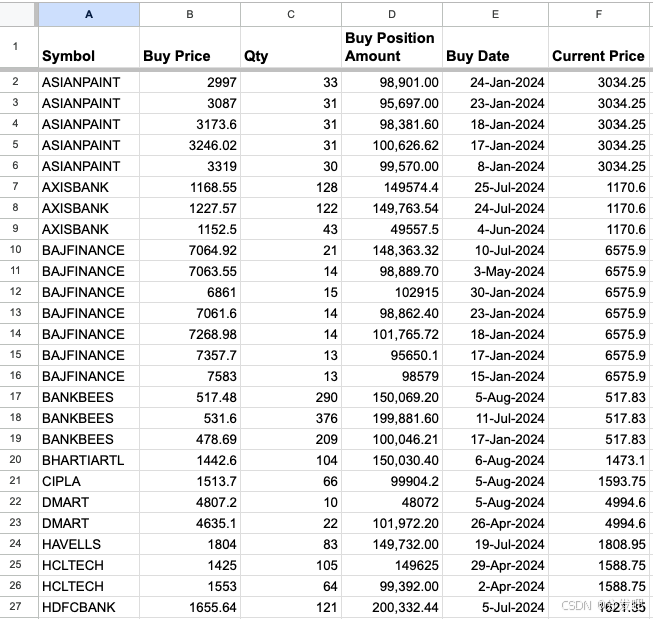
Task: Click current price 1808.95 cell
Action: pyautogui.click(x=599, y=544)
